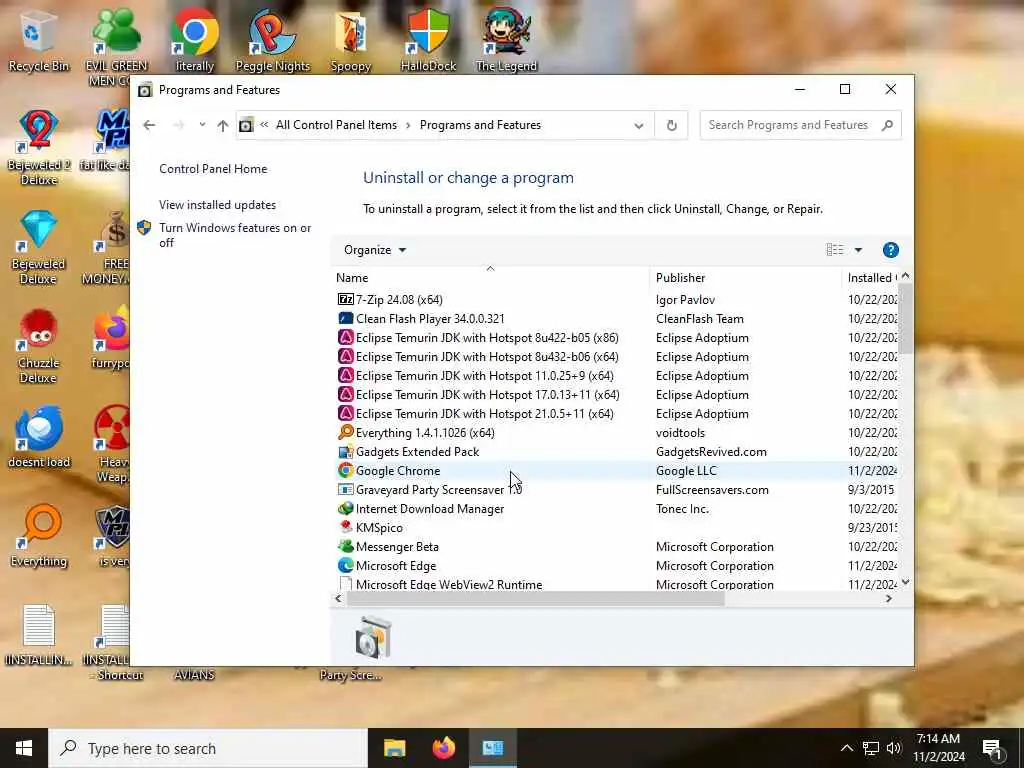Image resolution: width=1024 pixels, height=768 pixels.
Task: Open Control Panel Home link
Action: pyautogui.click(x=213, y=168)
